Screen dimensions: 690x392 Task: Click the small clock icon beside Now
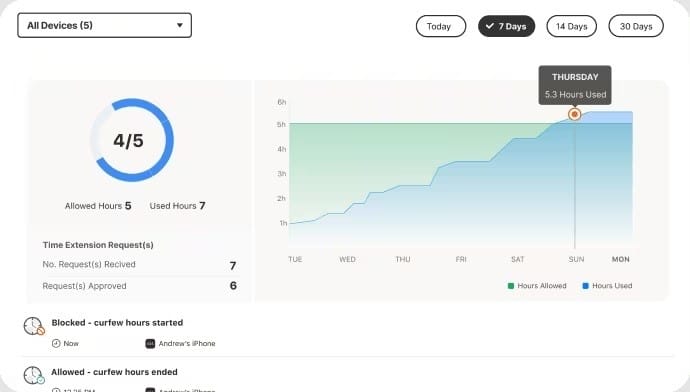(56, 343)
